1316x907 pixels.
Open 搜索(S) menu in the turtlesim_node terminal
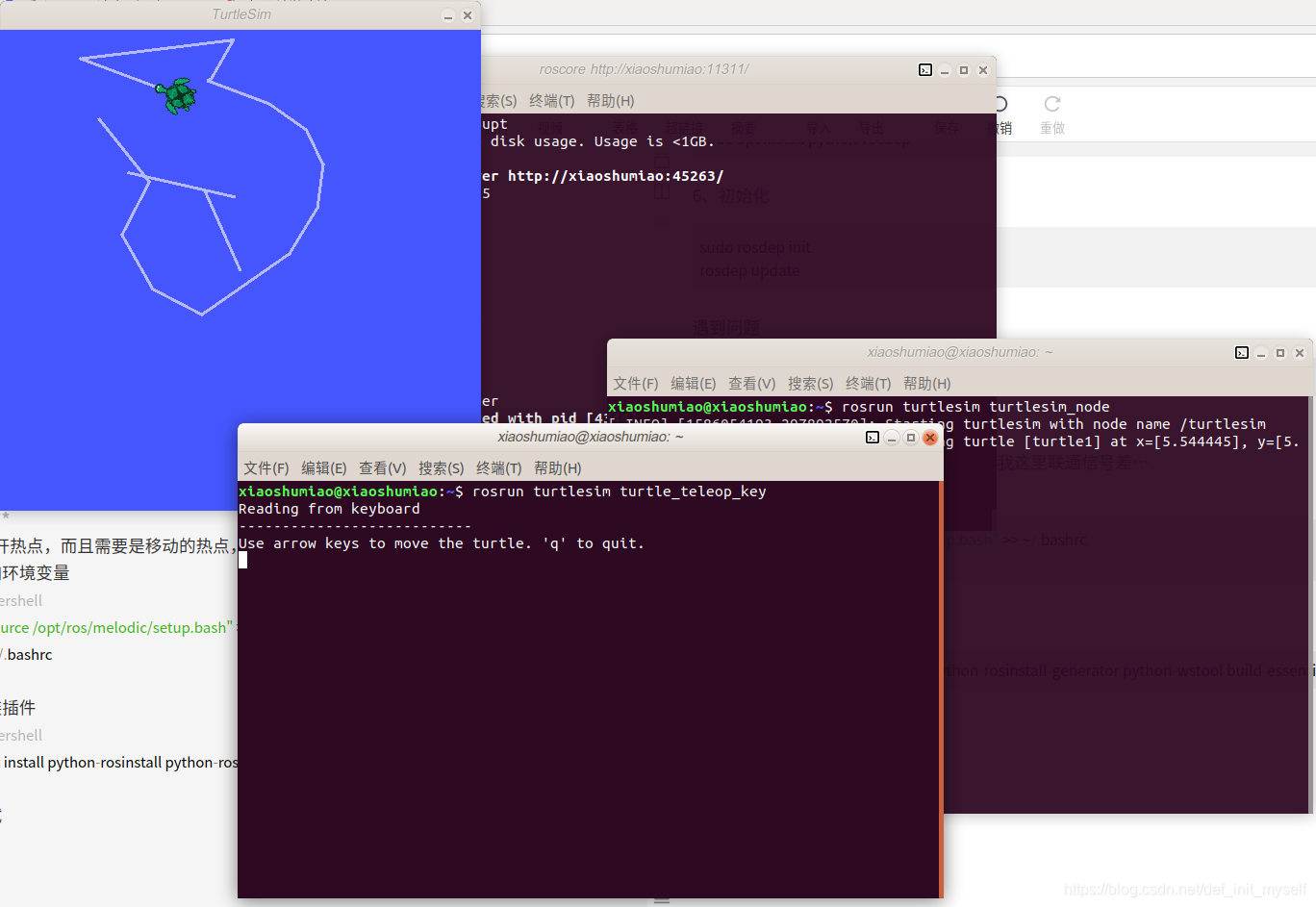[x=811, y=384]
